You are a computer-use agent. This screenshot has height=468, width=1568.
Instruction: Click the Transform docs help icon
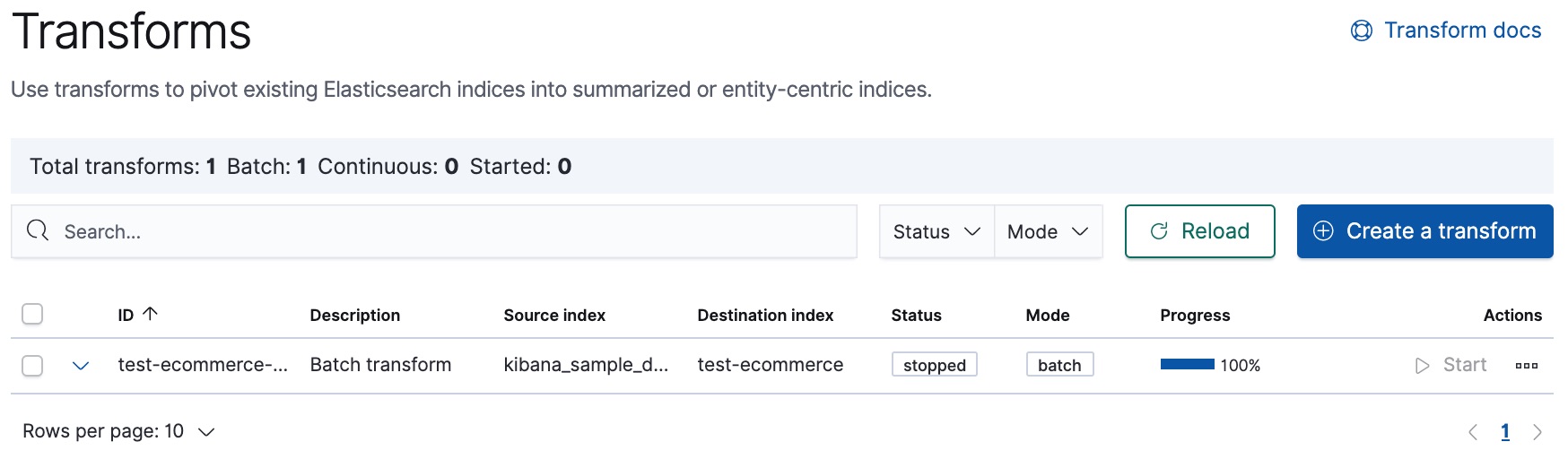[1361, 31]
